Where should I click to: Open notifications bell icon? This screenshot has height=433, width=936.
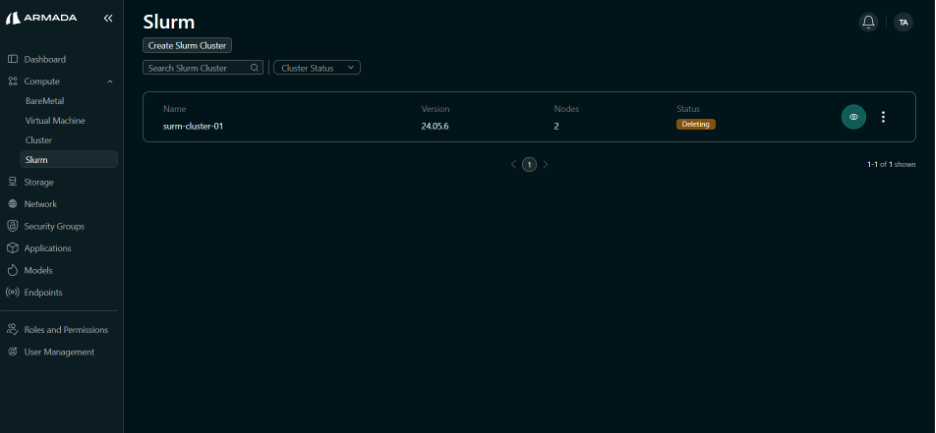point(868,22)
